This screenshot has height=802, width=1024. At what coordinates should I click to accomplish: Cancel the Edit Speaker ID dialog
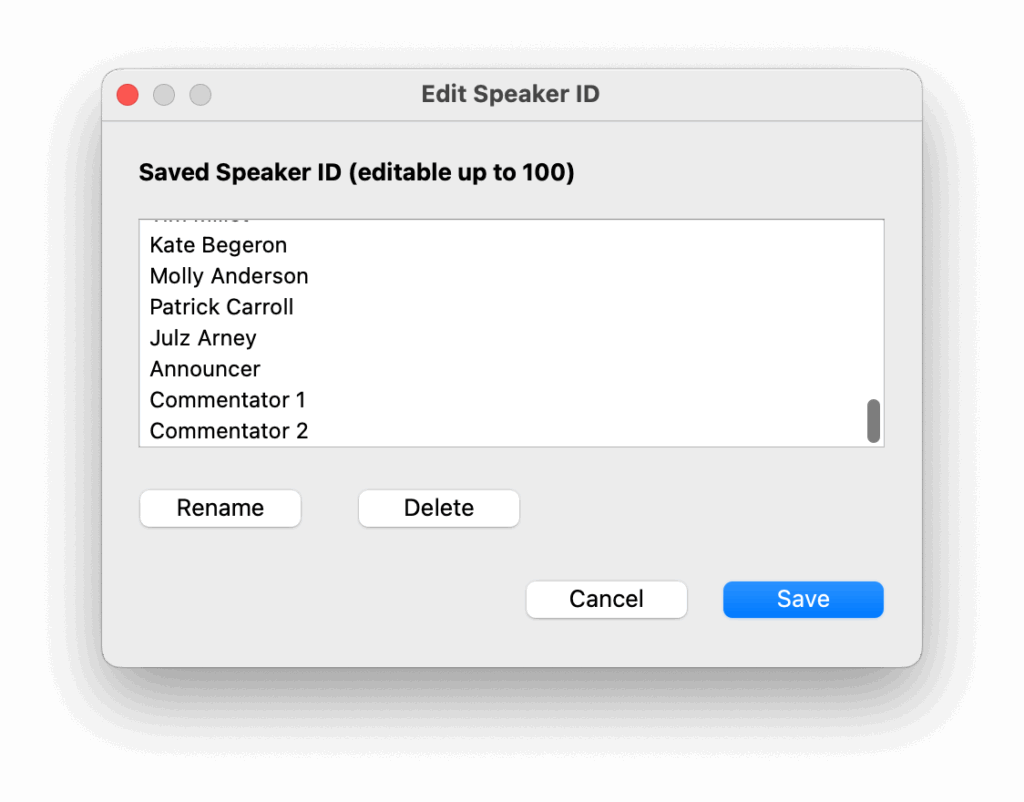tap(606, 599)
